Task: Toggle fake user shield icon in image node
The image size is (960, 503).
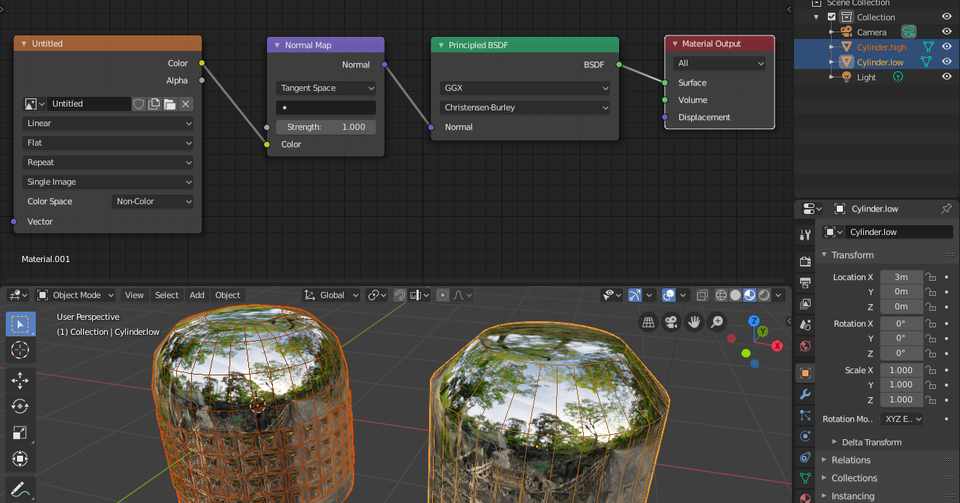Action: click(x=139, y=104)
